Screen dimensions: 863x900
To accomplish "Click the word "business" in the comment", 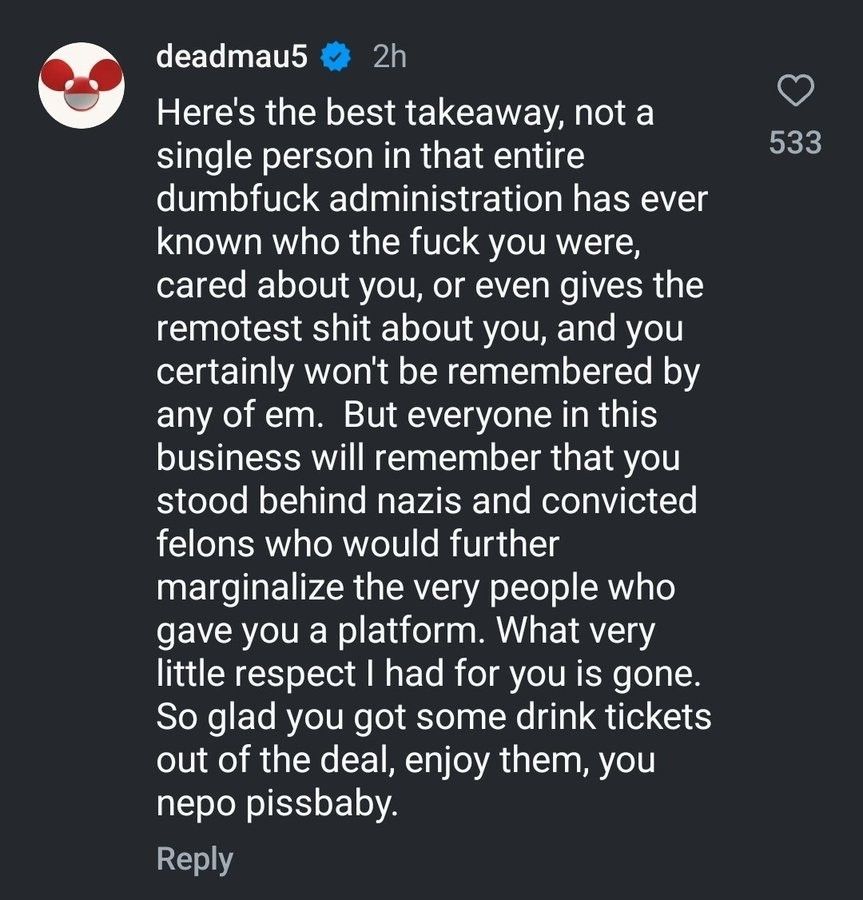I will point(228,458).
